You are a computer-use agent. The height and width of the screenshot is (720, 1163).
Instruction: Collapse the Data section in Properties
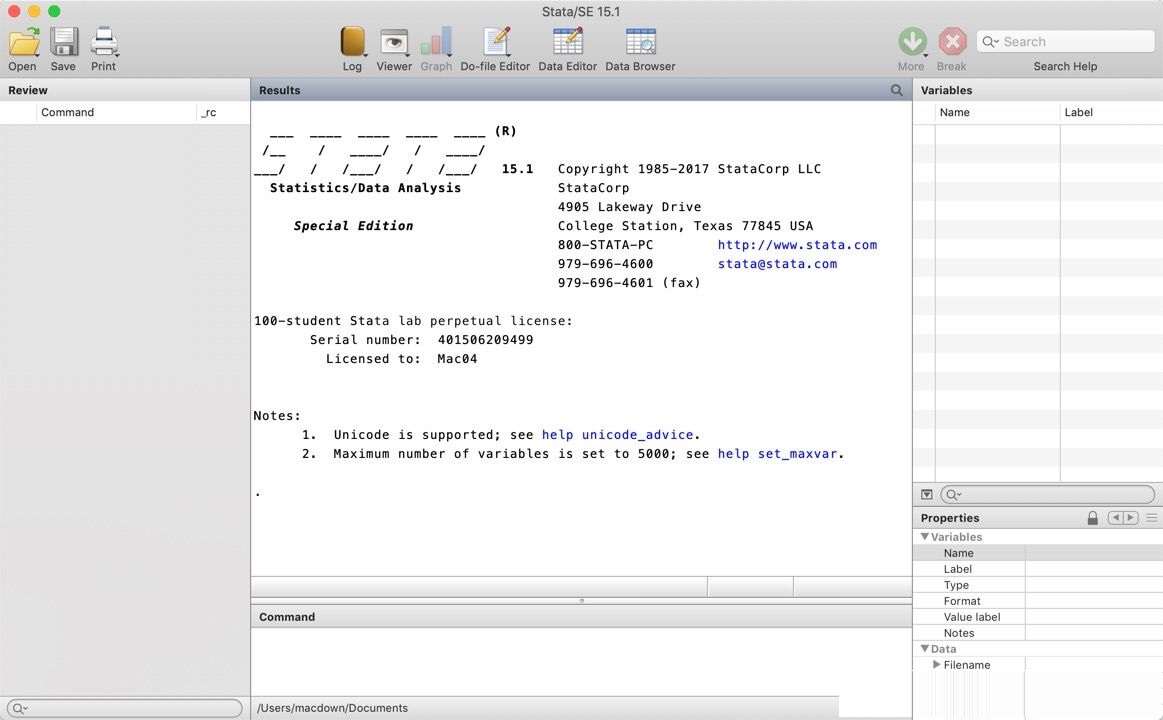point(924,648)
